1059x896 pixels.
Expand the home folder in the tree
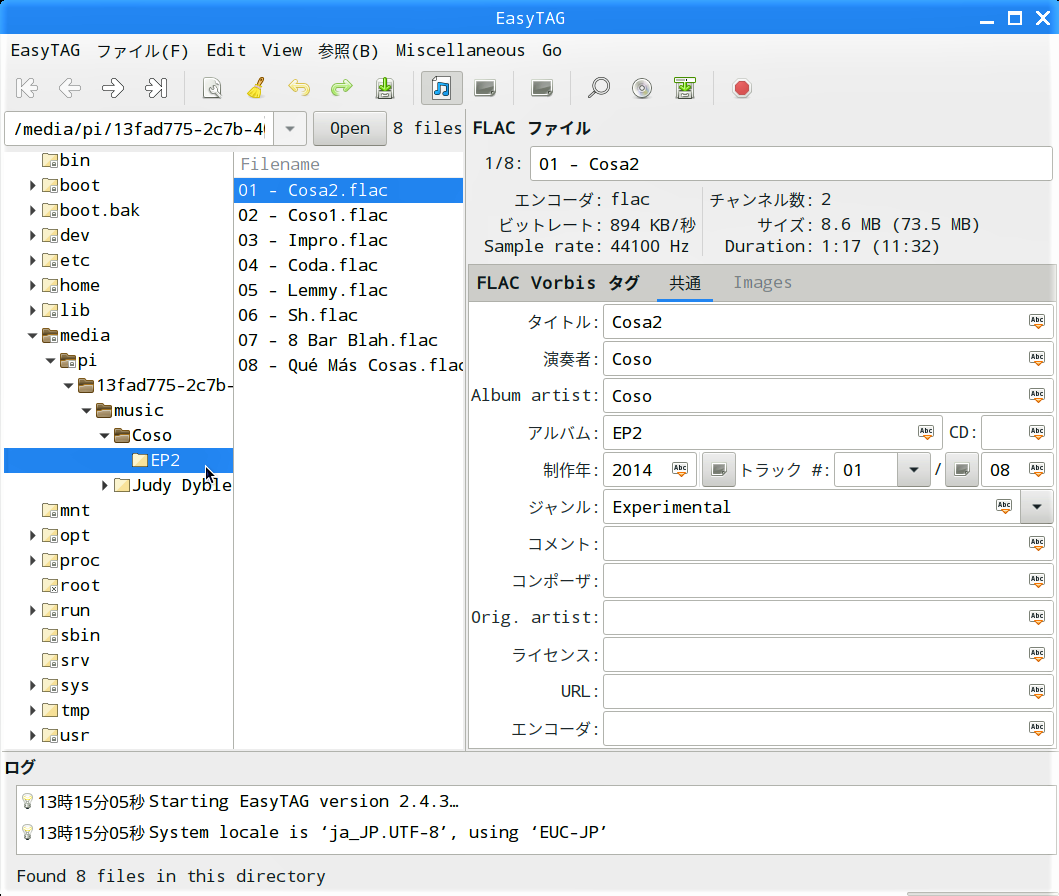(32, 286)
